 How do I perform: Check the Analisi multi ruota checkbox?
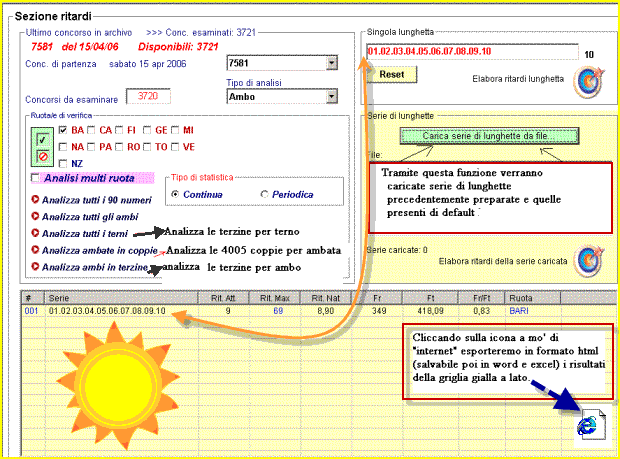pyautogui.click(x=35, y=178)
